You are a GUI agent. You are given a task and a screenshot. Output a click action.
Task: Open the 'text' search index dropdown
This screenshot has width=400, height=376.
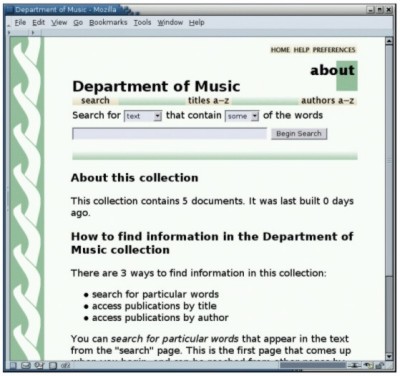pyautogui.click(x=143, y=116)
